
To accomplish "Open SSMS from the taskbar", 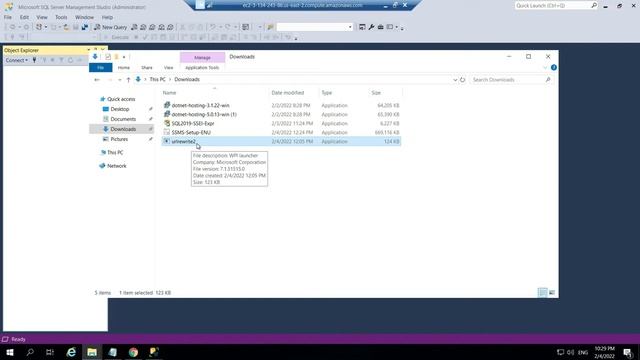I will pyautogui.click(x=154, y=352).
